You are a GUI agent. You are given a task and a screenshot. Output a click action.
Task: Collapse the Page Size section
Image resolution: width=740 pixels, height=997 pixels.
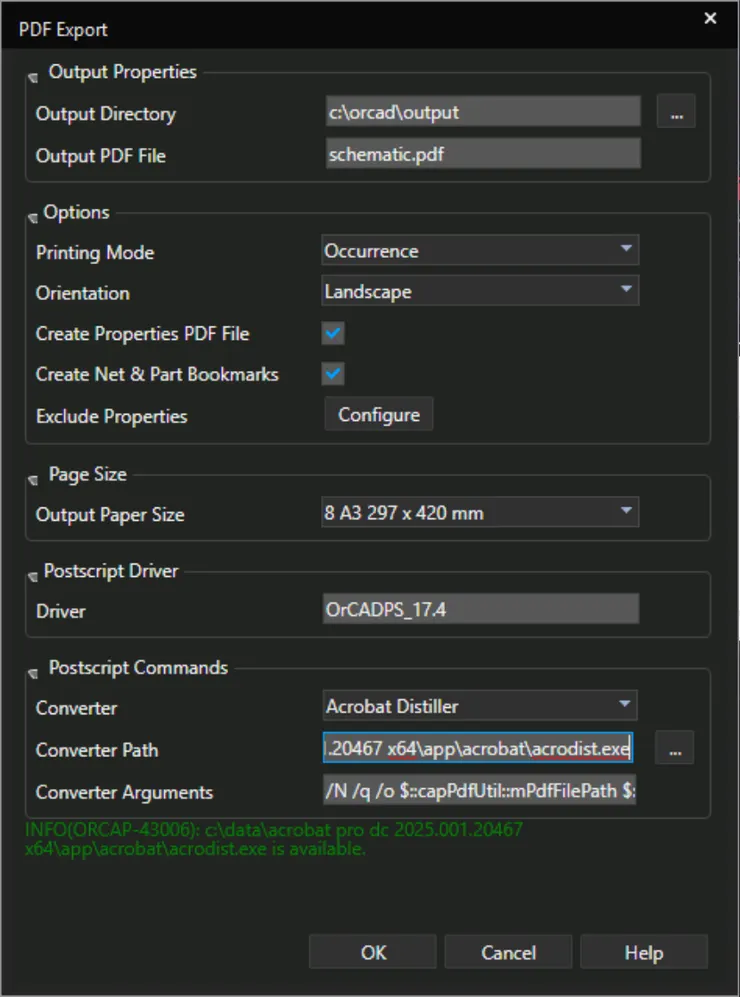click(33, 480)
